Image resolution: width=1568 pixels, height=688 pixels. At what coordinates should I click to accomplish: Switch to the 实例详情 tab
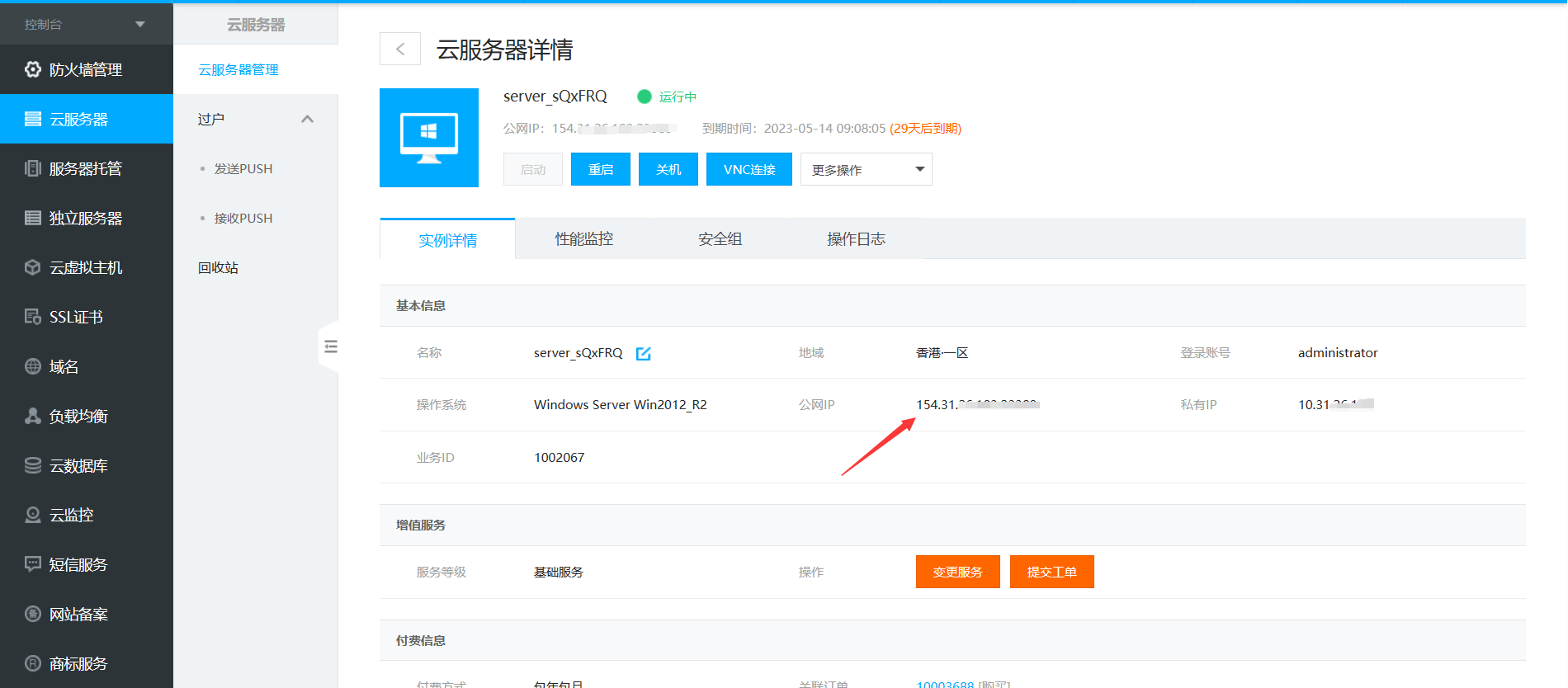(x=447, y=239)
